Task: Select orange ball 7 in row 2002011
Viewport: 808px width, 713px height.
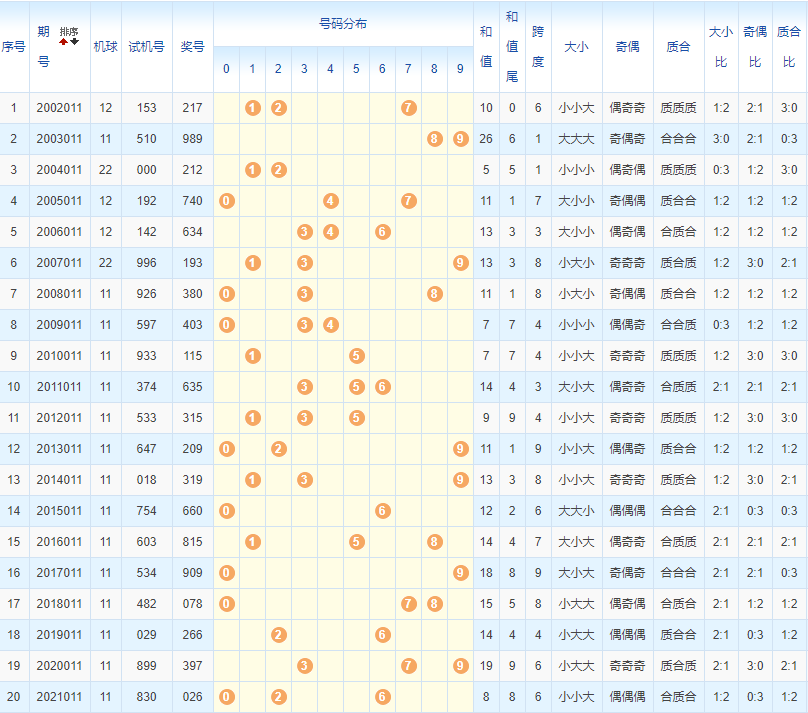Action: point(408,107)
